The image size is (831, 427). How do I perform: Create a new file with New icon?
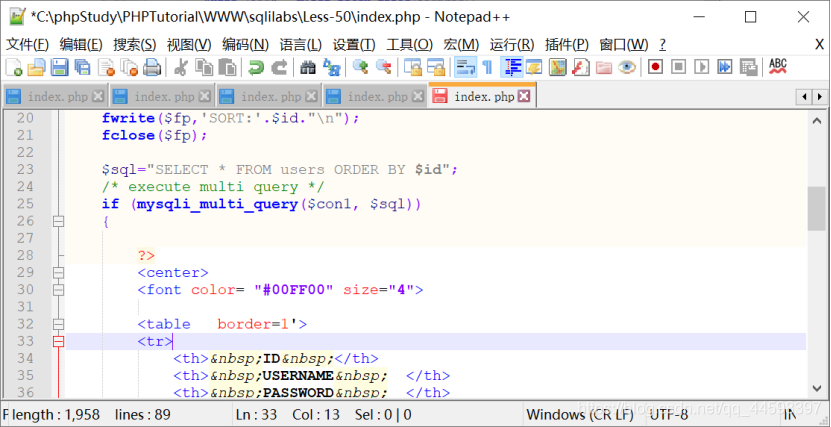14,67
